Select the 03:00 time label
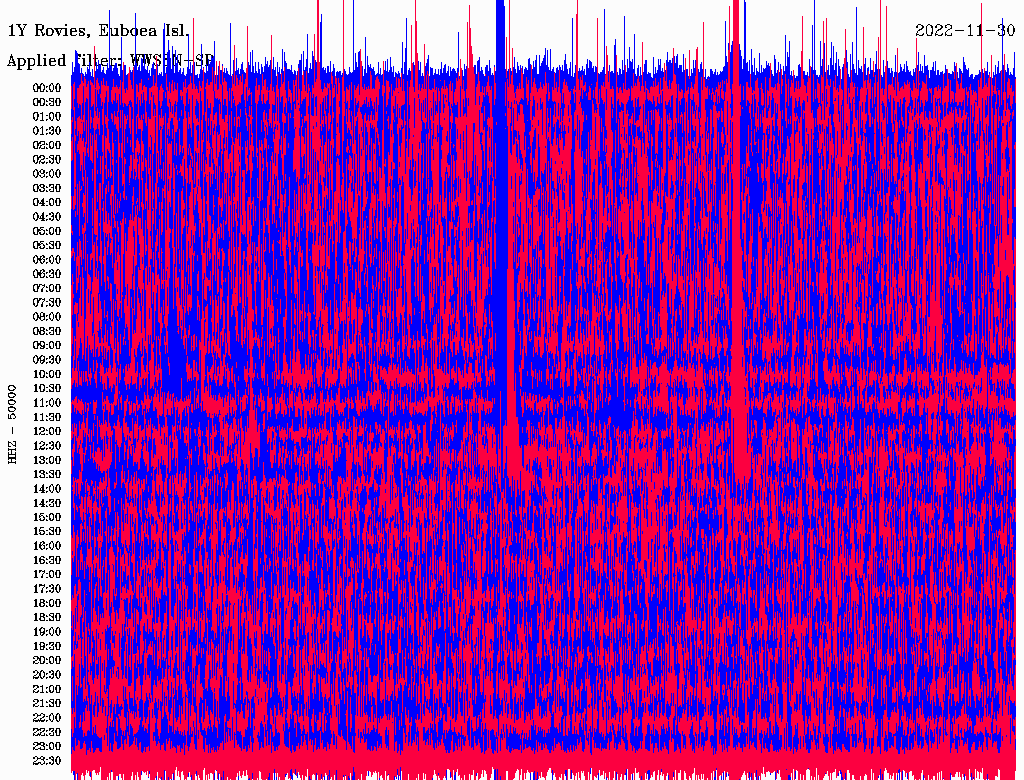 click(x=47, y=174)
